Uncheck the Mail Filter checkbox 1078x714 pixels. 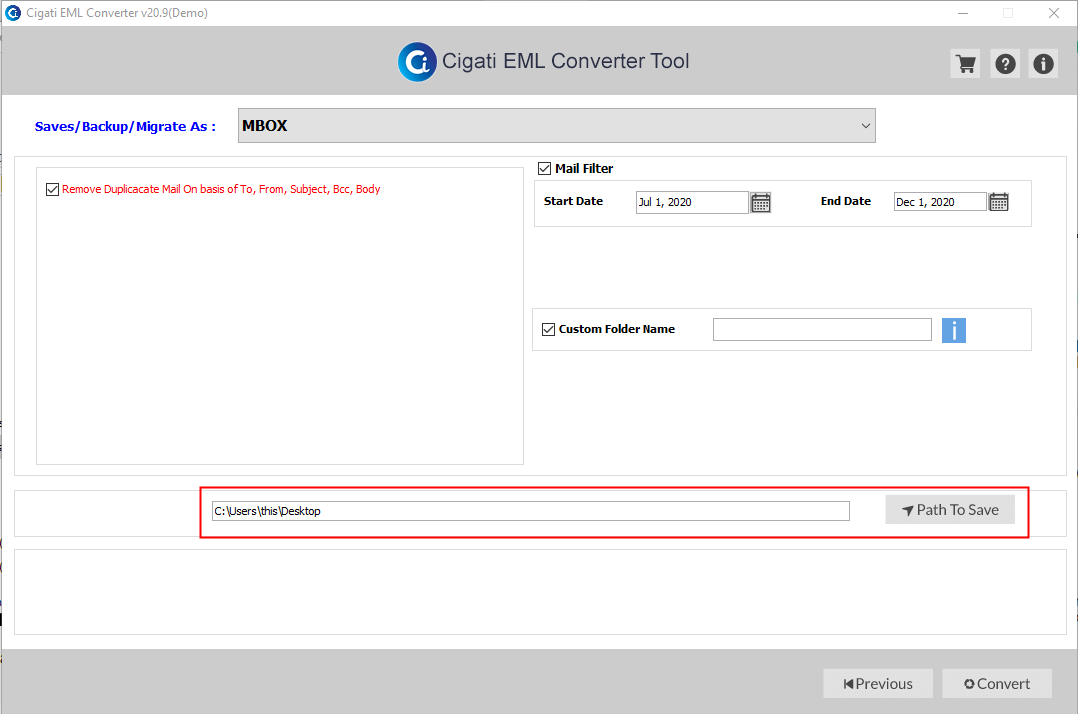pos(544,168)
